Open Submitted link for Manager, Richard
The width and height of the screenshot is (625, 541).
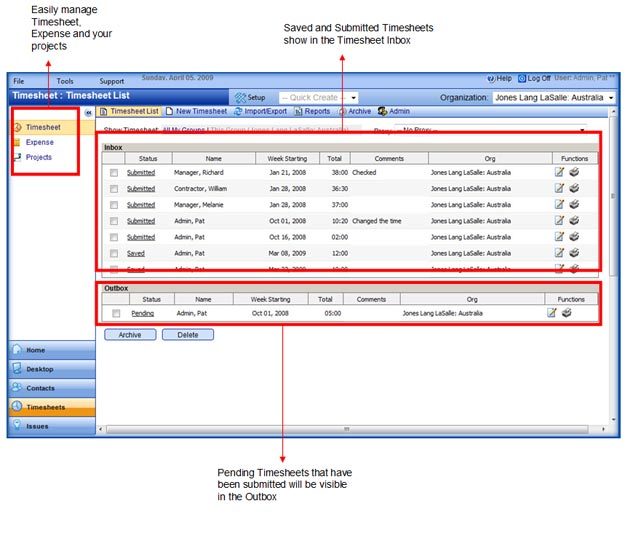point(141,173)
